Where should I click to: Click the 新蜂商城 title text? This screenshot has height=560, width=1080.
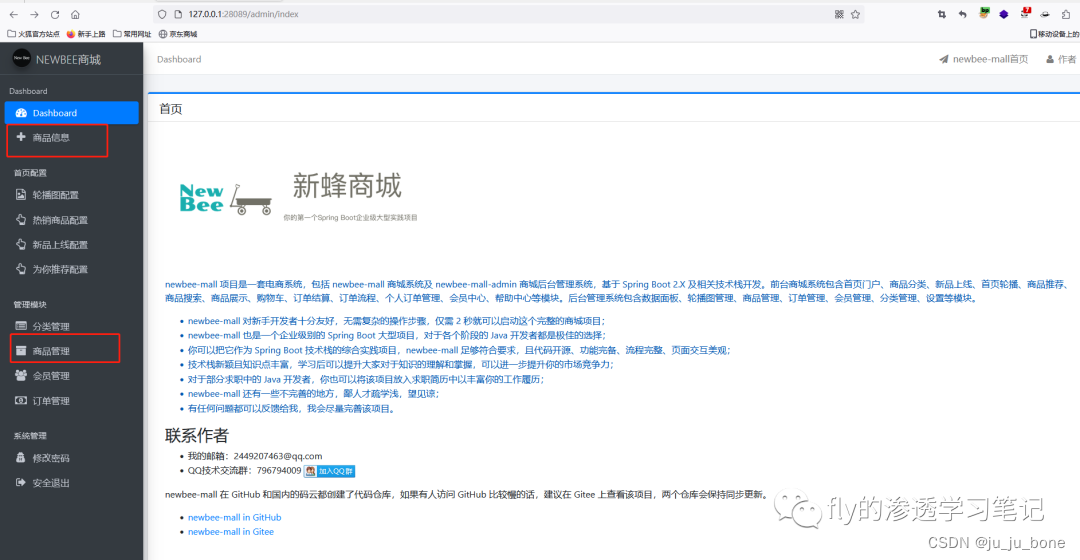(346, 186)
